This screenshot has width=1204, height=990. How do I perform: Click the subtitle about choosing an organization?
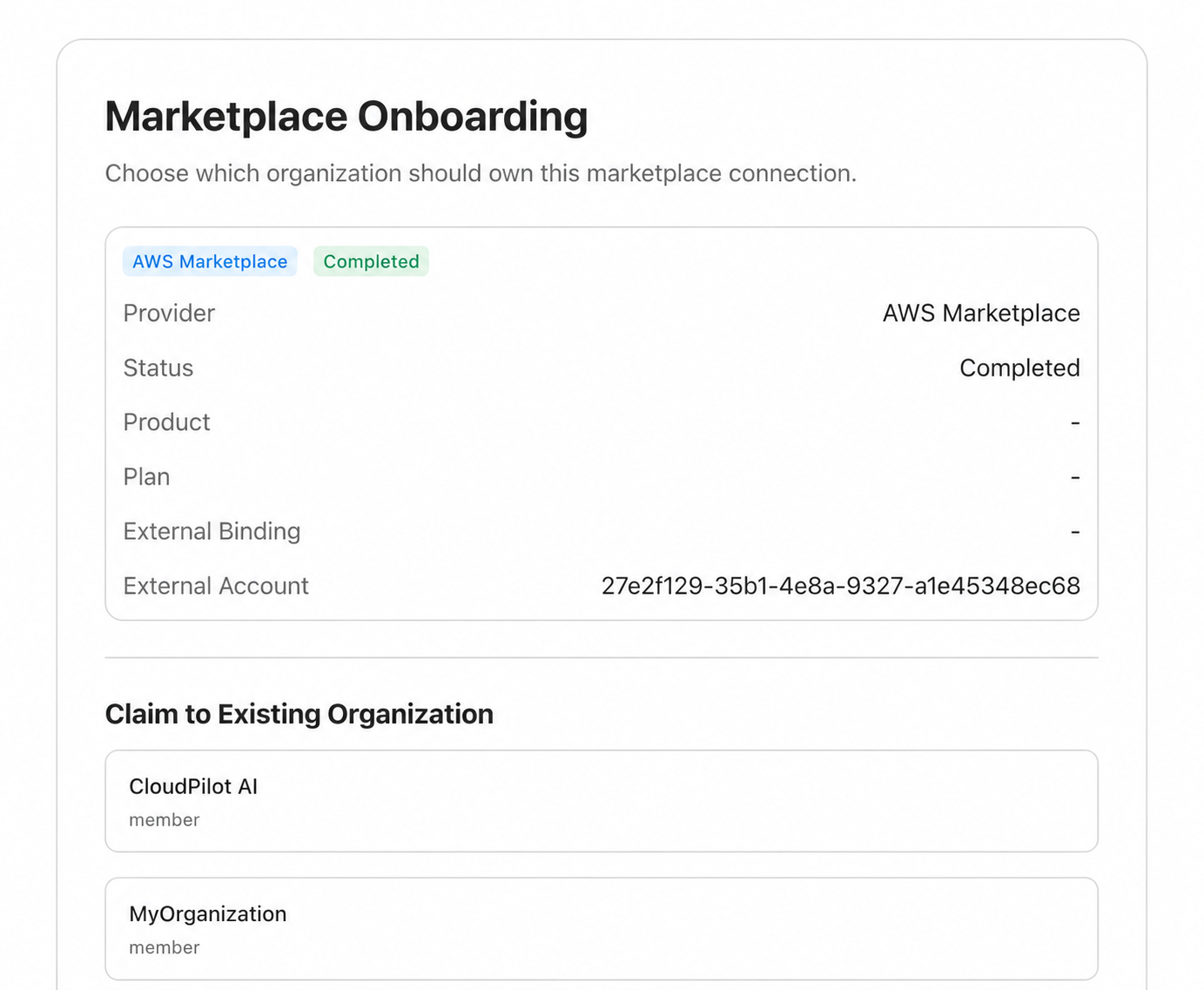pyautogui.click(x=481, y=173)
